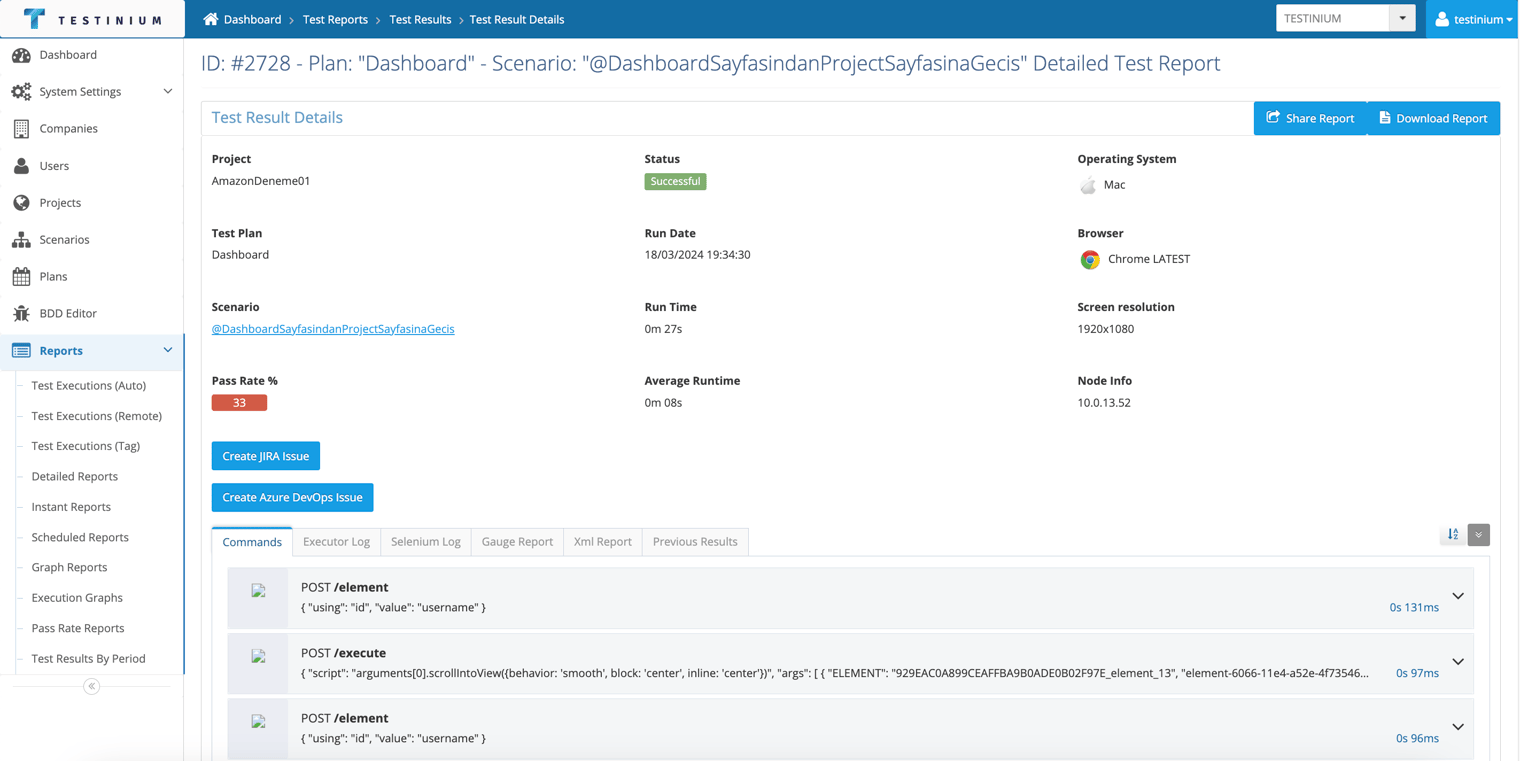Switch to the Executor Log tab
The image size is (1520, 761).
point(336,542)
